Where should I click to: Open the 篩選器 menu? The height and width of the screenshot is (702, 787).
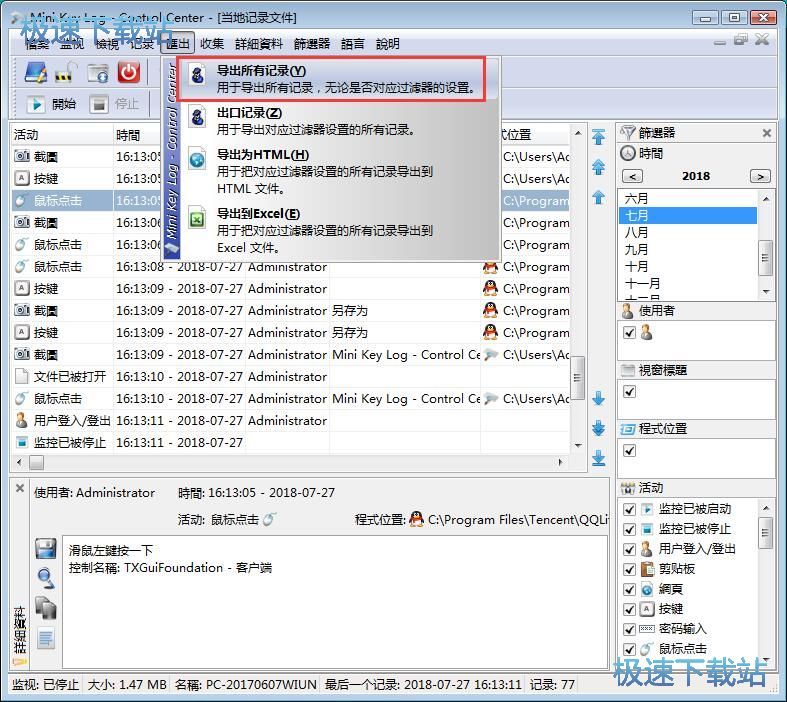[312, 44]
